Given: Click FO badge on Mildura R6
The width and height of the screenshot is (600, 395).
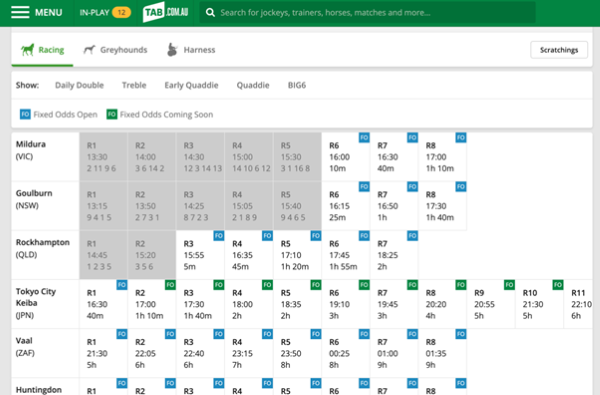Looking at the screenshot, I should tap(364, 137).
